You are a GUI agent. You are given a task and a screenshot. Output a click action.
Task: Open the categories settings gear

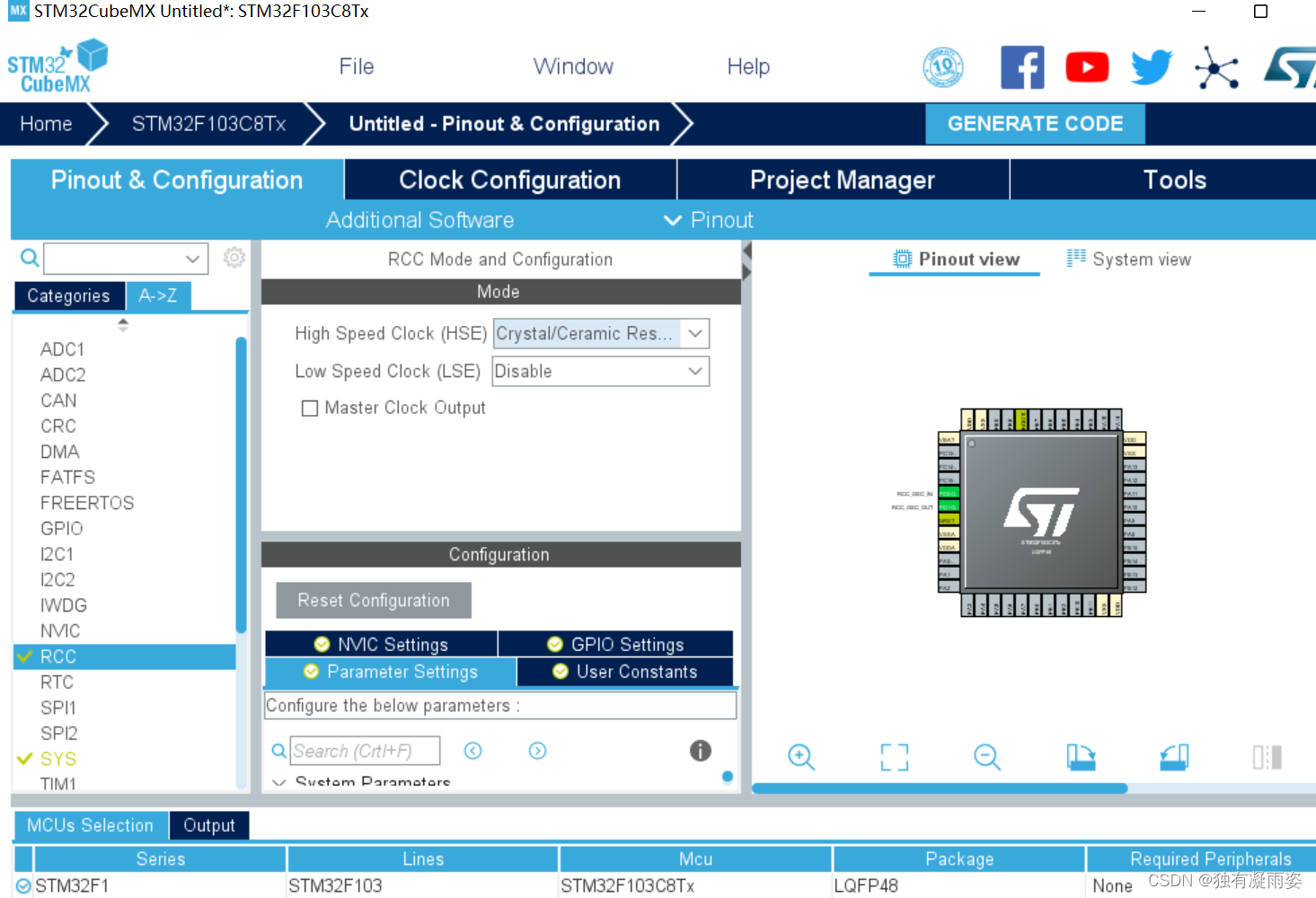(x=234, y=258)
